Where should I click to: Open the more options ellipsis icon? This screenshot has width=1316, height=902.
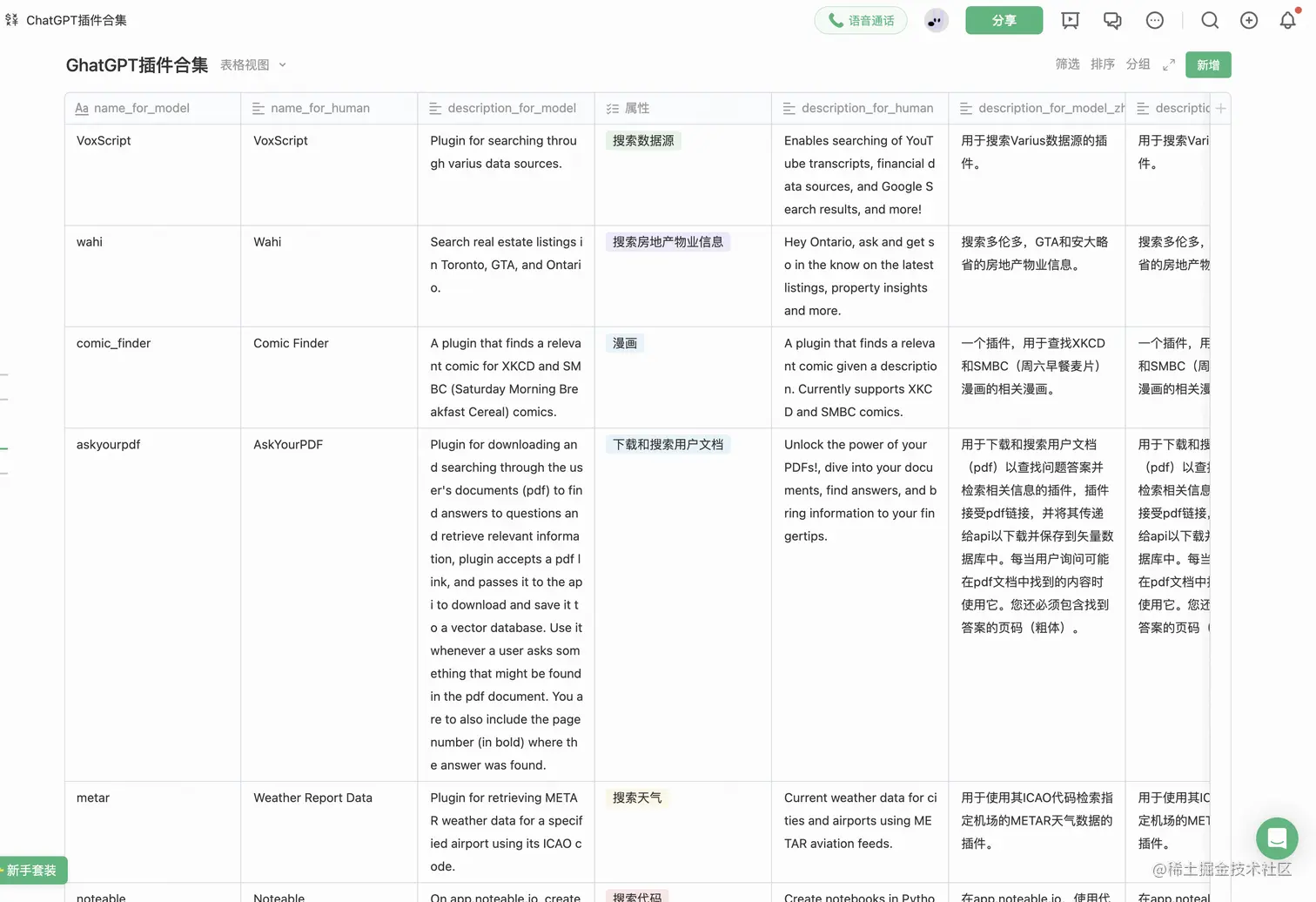(1154, 20)
